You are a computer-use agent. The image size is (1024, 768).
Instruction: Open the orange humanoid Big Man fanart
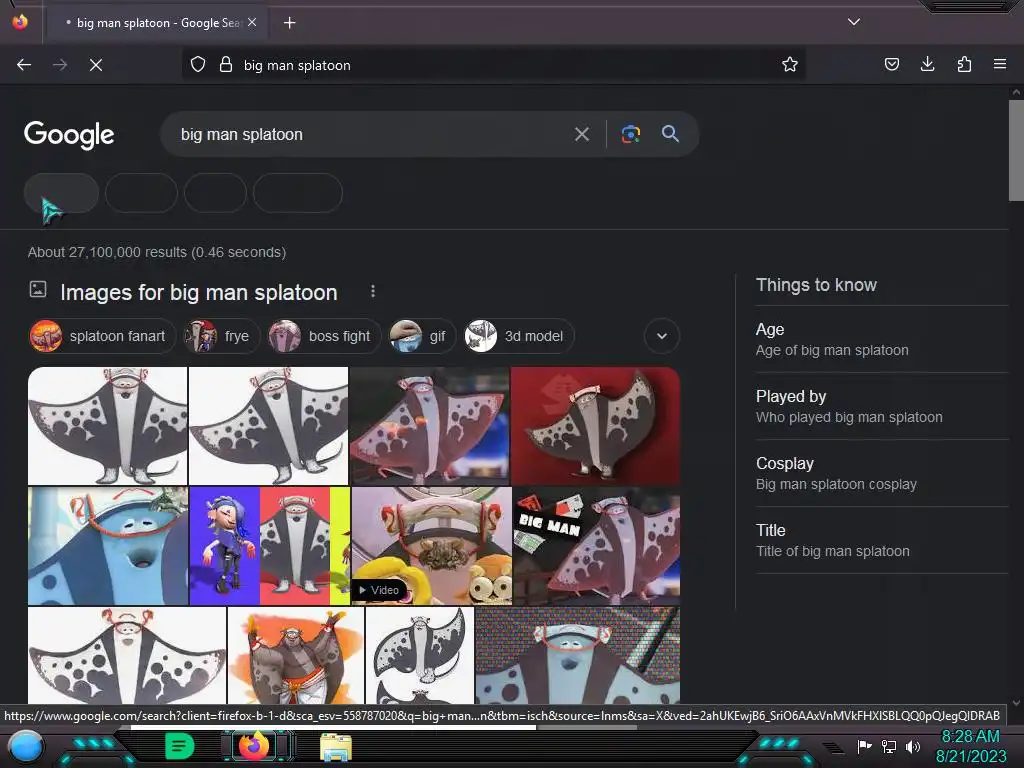tap(296, 656)
